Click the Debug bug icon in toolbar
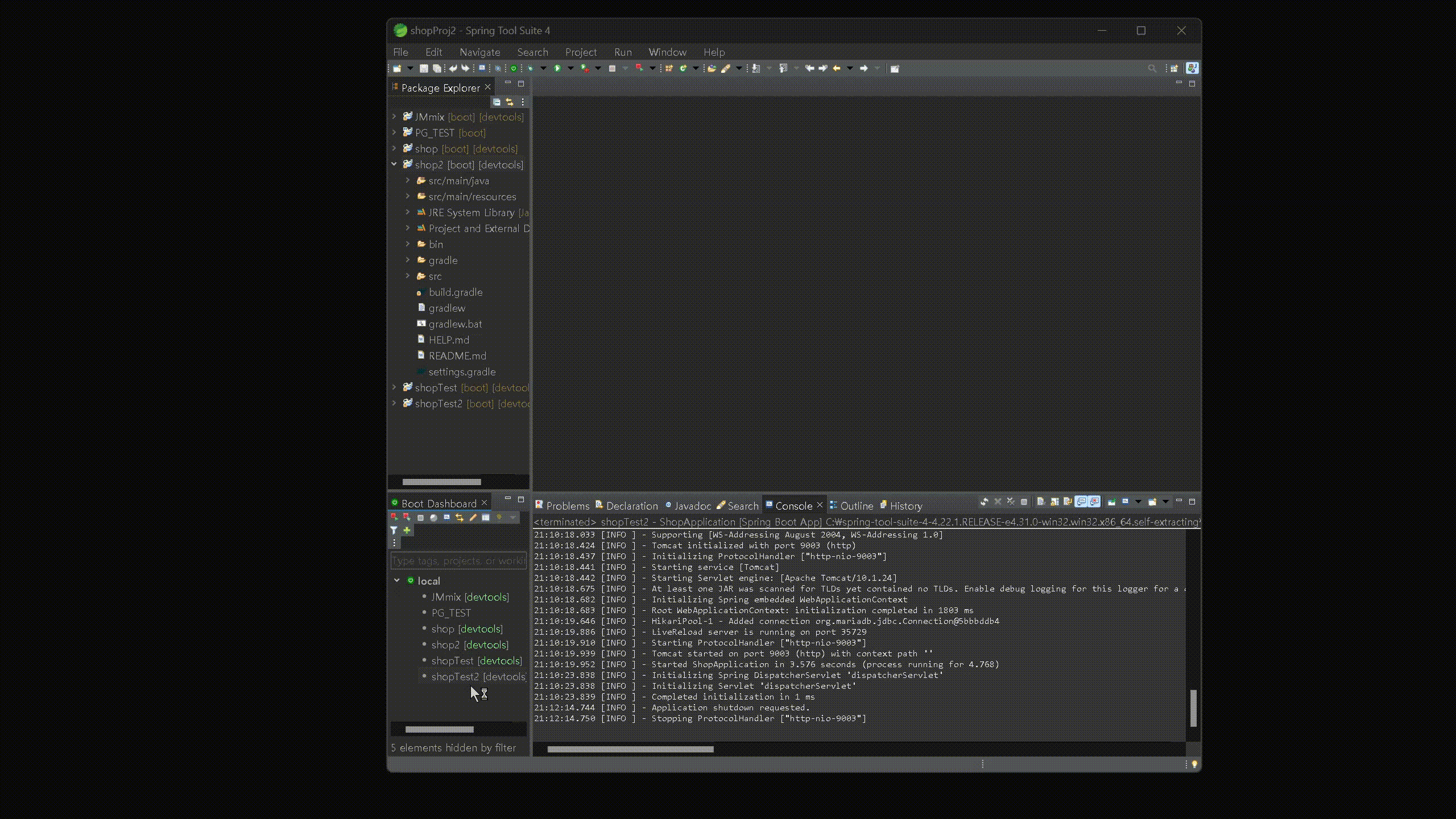Screen dimensions: 1456x819 (x=530, y=68)
